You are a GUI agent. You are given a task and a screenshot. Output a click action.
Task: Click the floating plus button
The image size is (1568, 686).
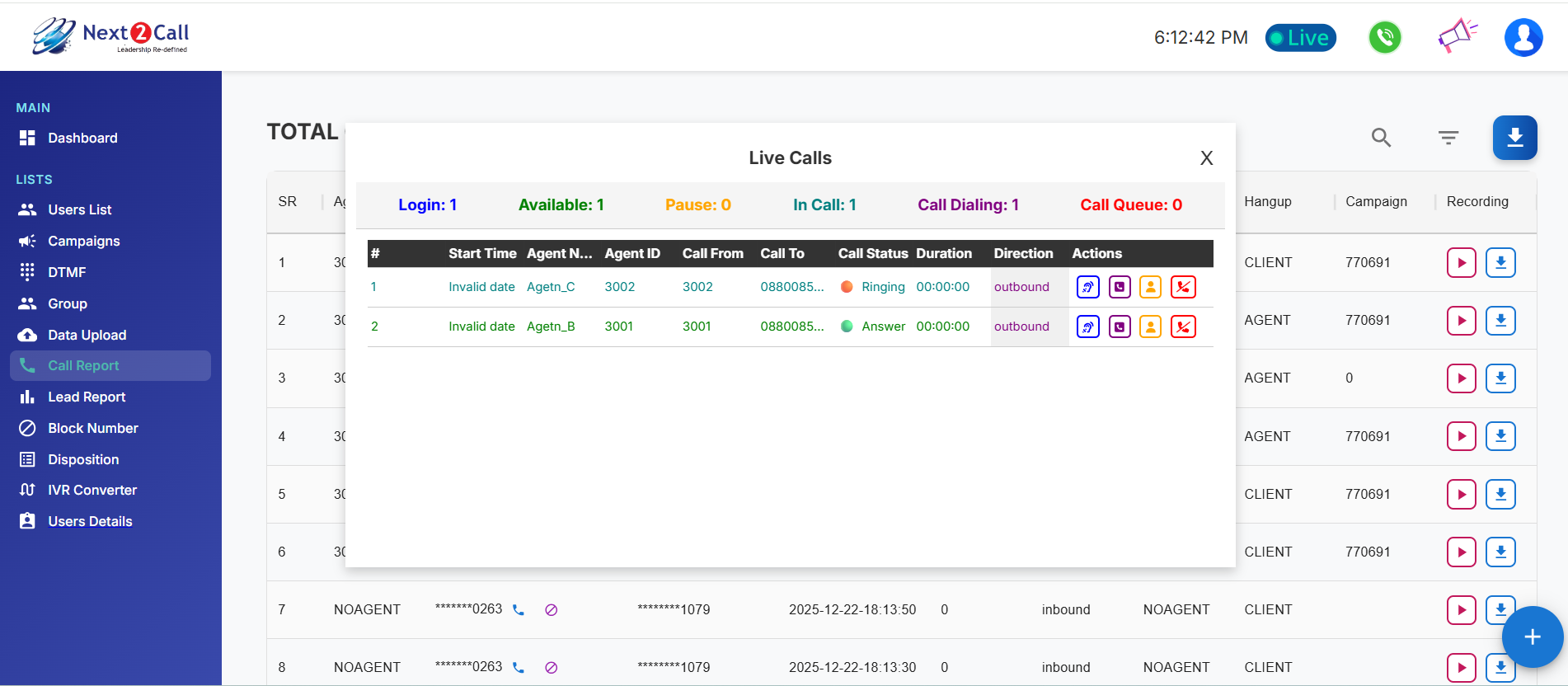(x=1532, y=637)
